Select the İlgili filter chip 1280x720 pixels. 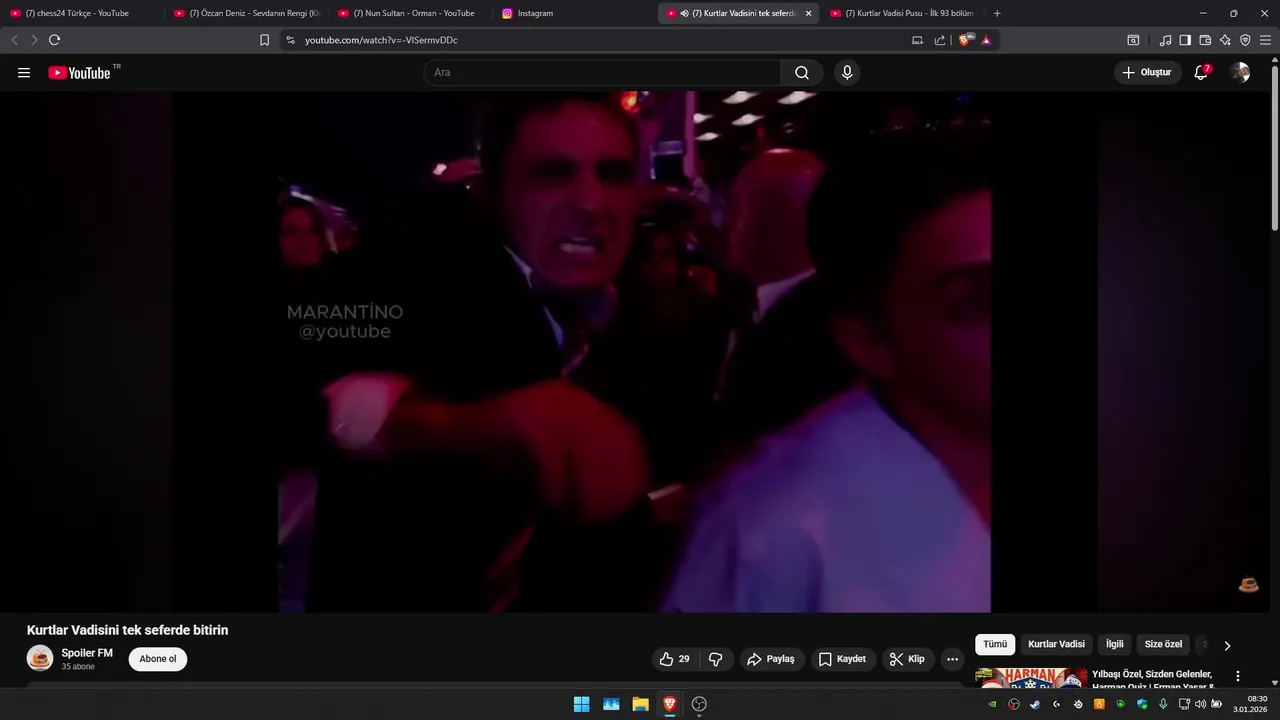pyautogui.click(x=1114, y=645)
